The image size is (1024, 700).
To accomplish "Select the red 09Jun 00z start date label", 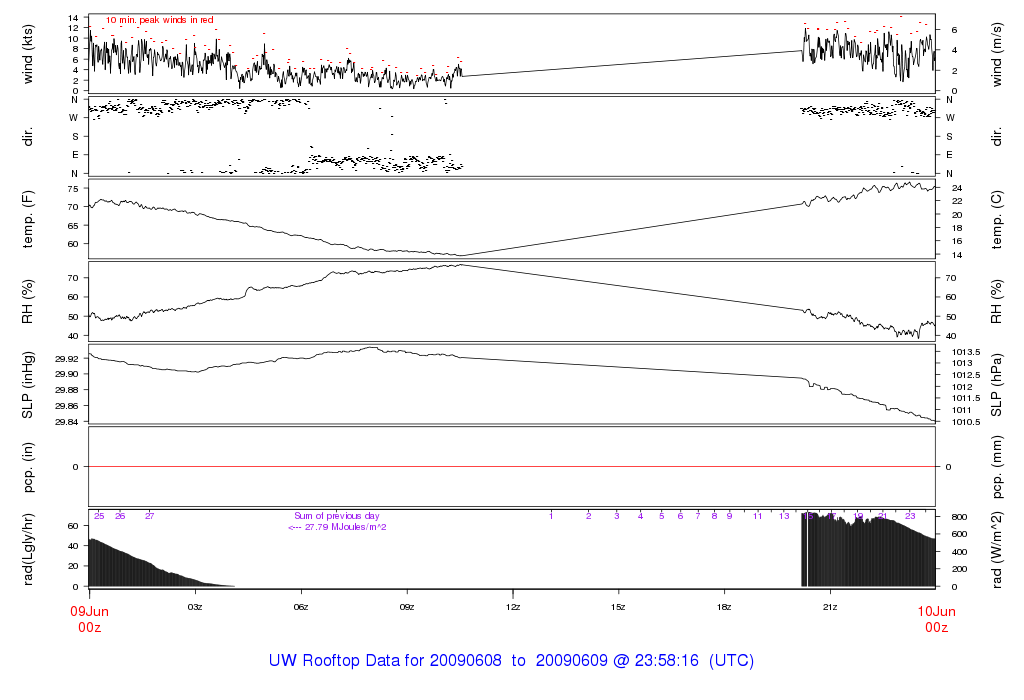I will click(89, 619).
